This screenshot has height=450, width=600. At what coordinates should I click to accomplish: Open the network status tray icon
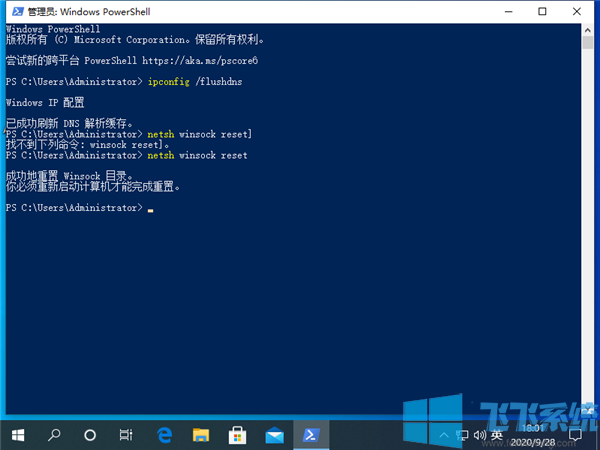(462, 435)
